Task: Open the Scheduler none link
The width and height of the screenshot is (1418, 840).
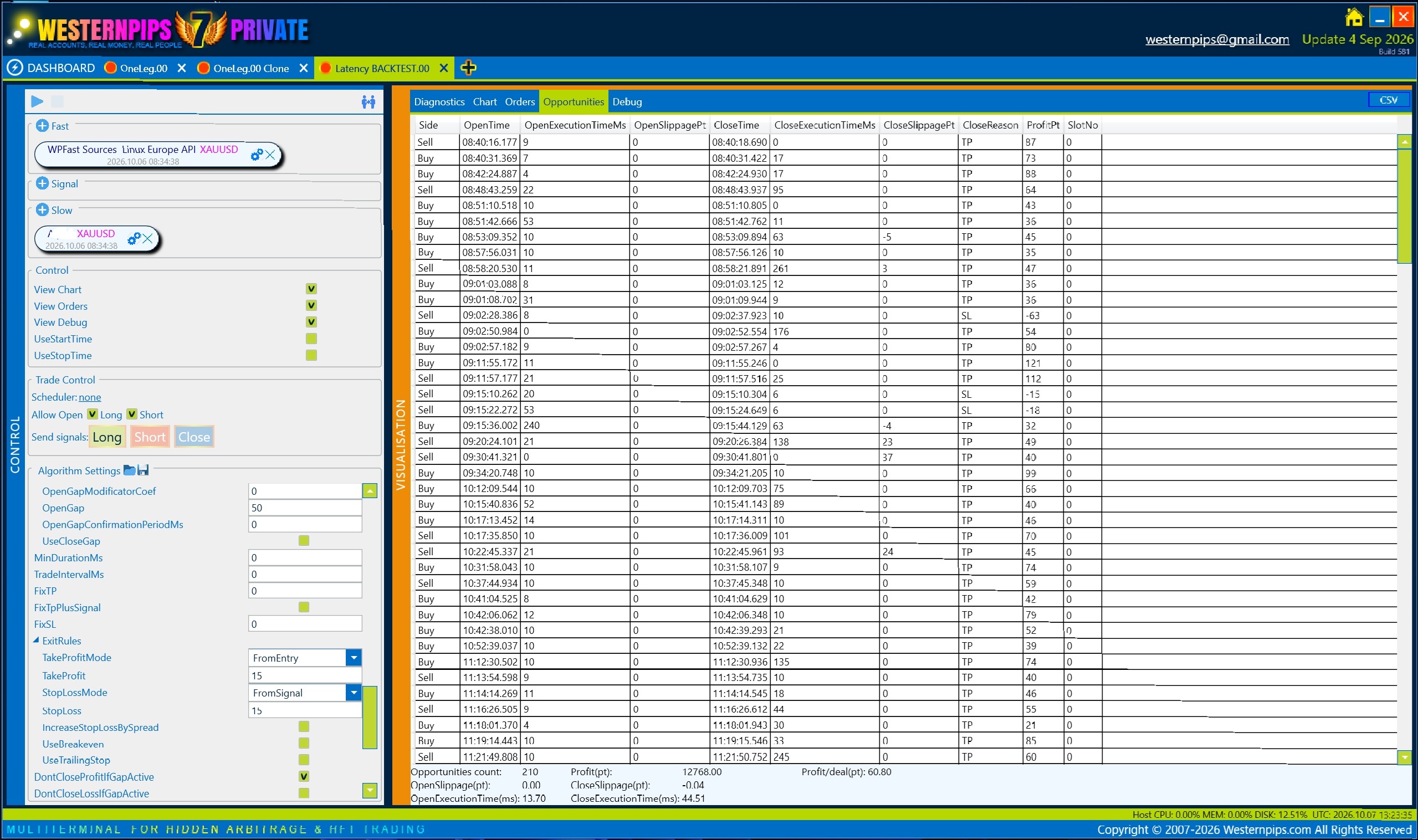Action: [90, 397]
